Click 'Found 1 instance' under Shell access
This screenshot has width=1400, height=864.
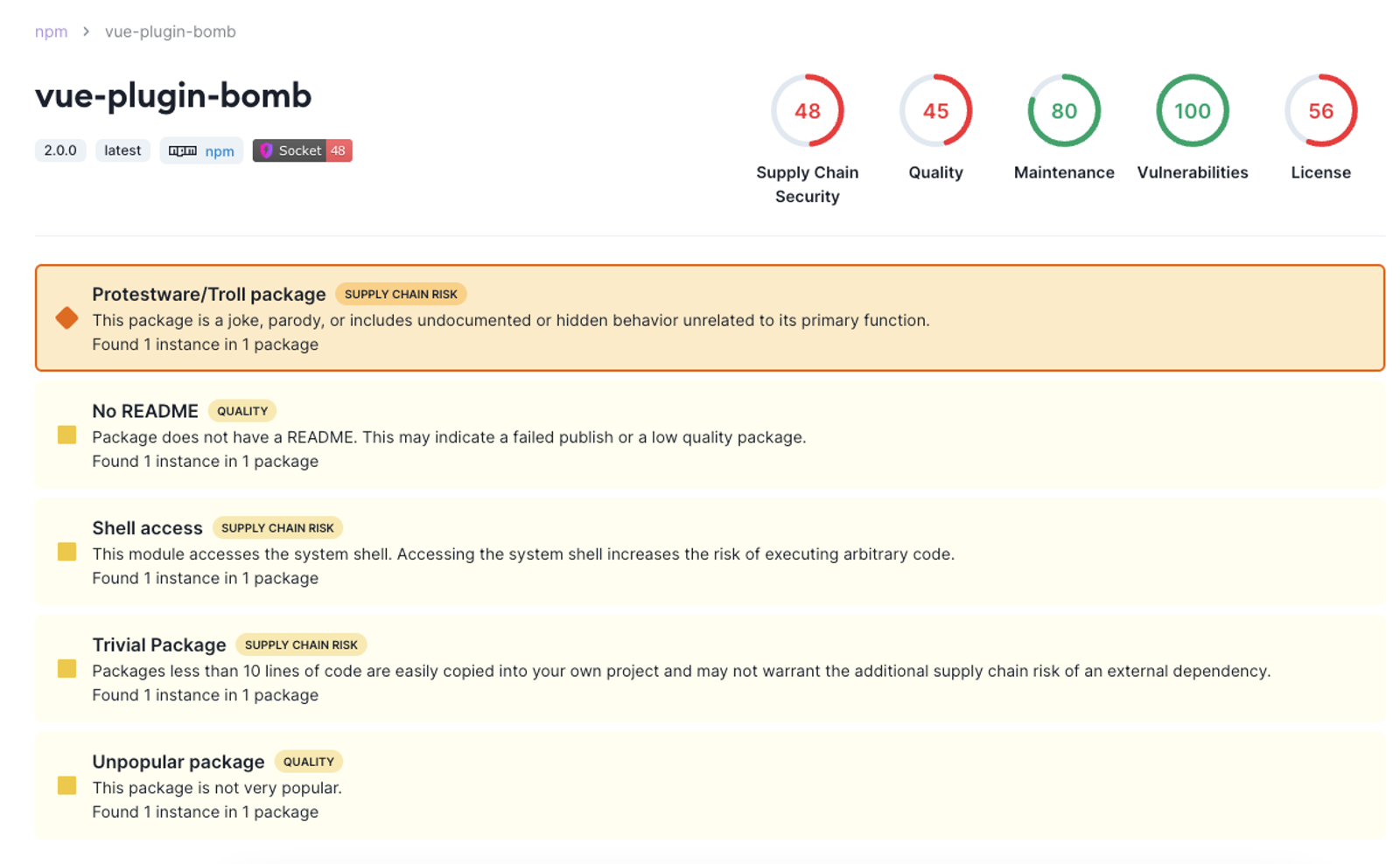click(206, 578)
